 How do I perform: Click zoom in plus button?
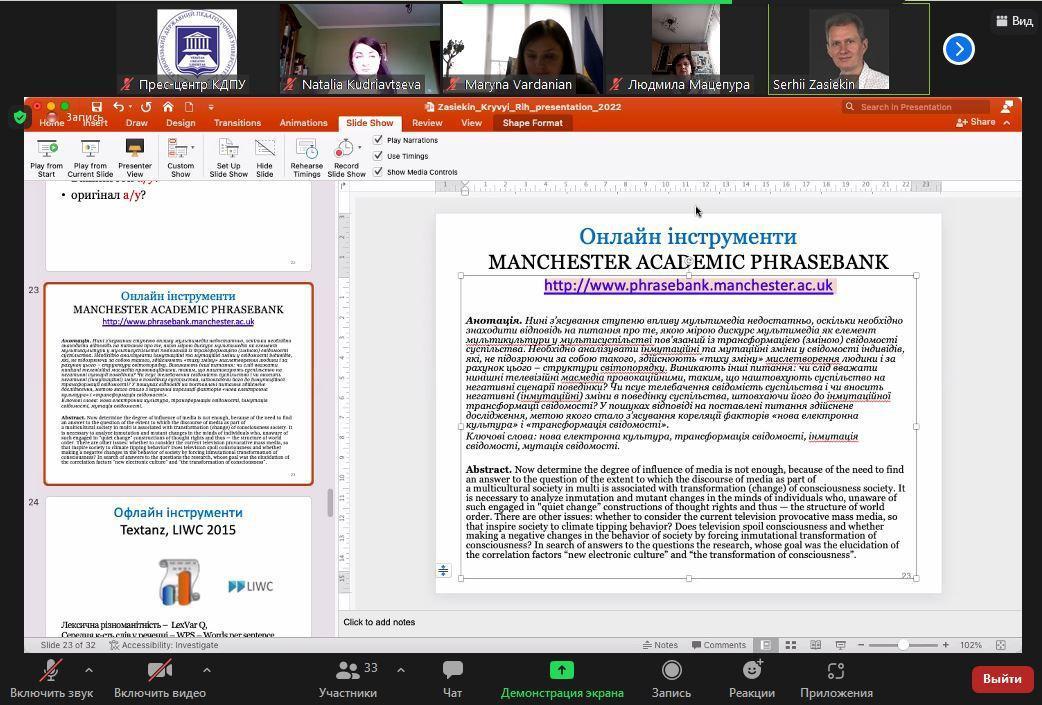click(x=946, y=645)
